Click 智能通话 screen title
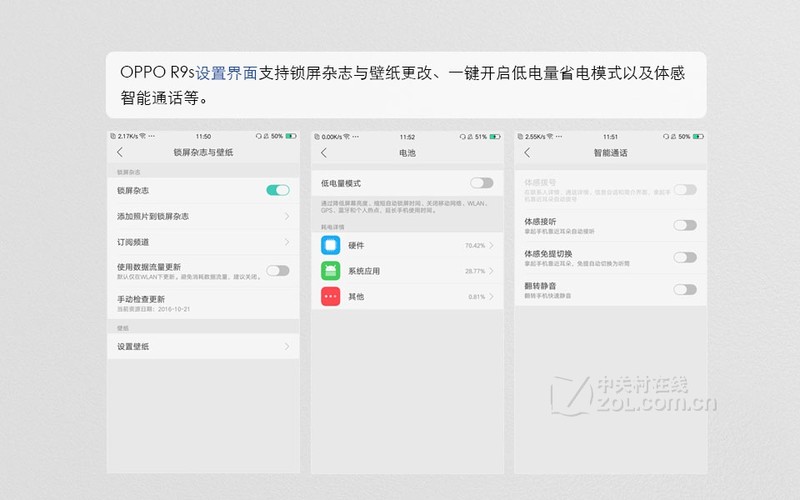This screenshot has height=500, width=800. tap(610, 153)
